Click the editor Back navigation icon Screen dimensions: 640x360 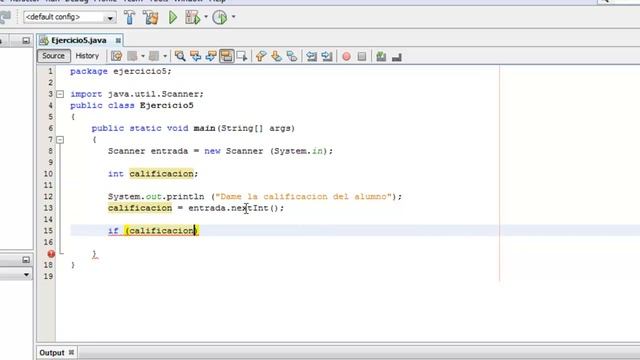tap(132, 56)
